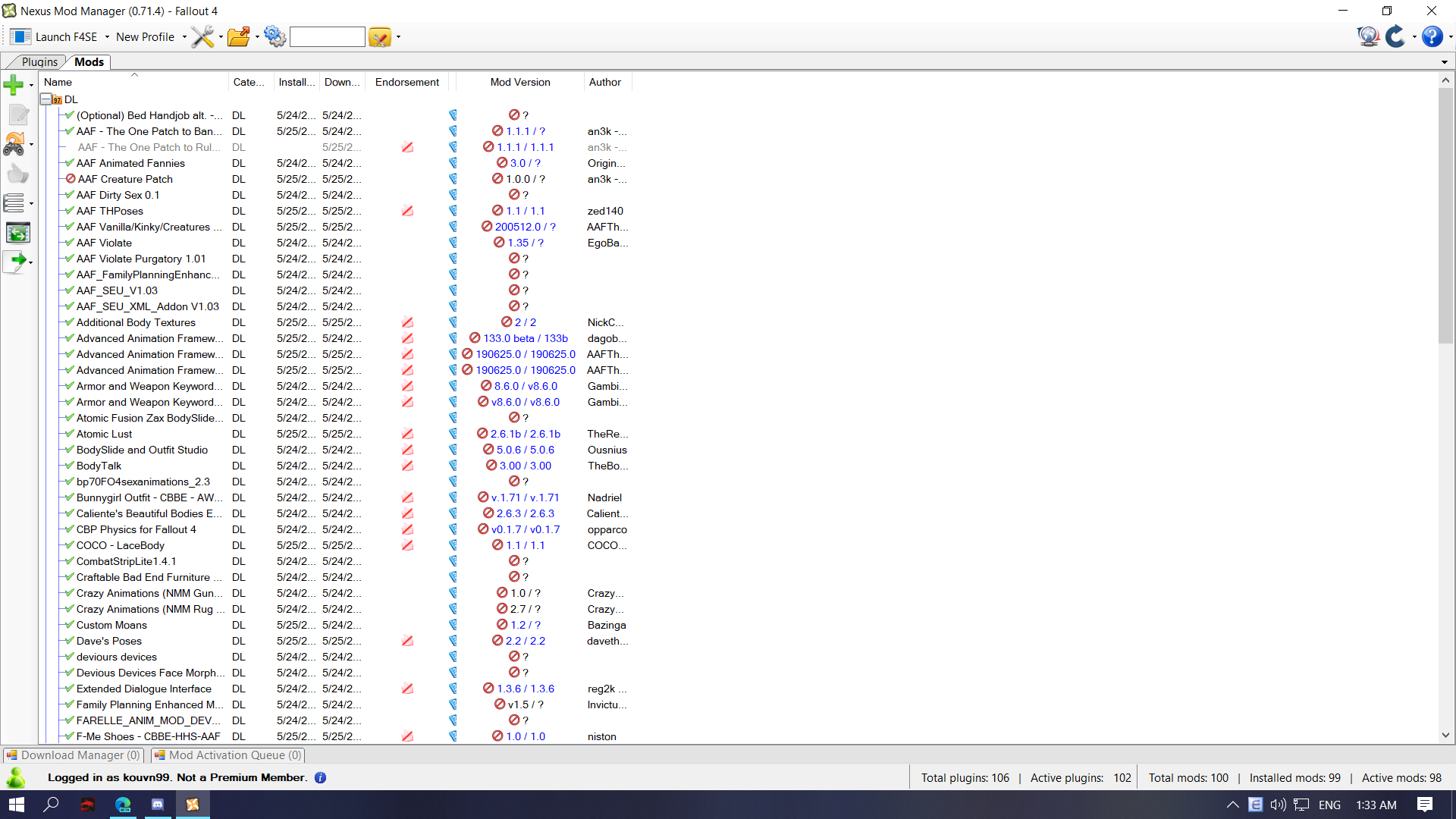Viewport: 1456px width, 819px height.
Task: Collapse the DL category tree node
Action: point(45,99)
